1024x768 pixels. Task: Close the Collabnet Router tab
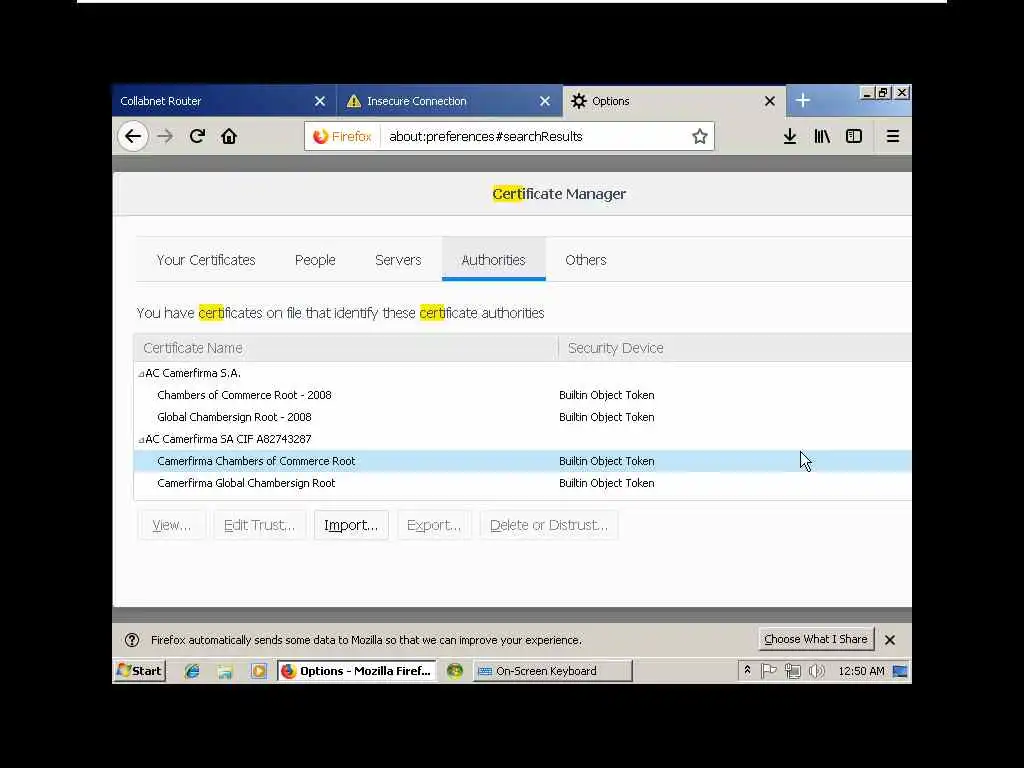[319, 101]
